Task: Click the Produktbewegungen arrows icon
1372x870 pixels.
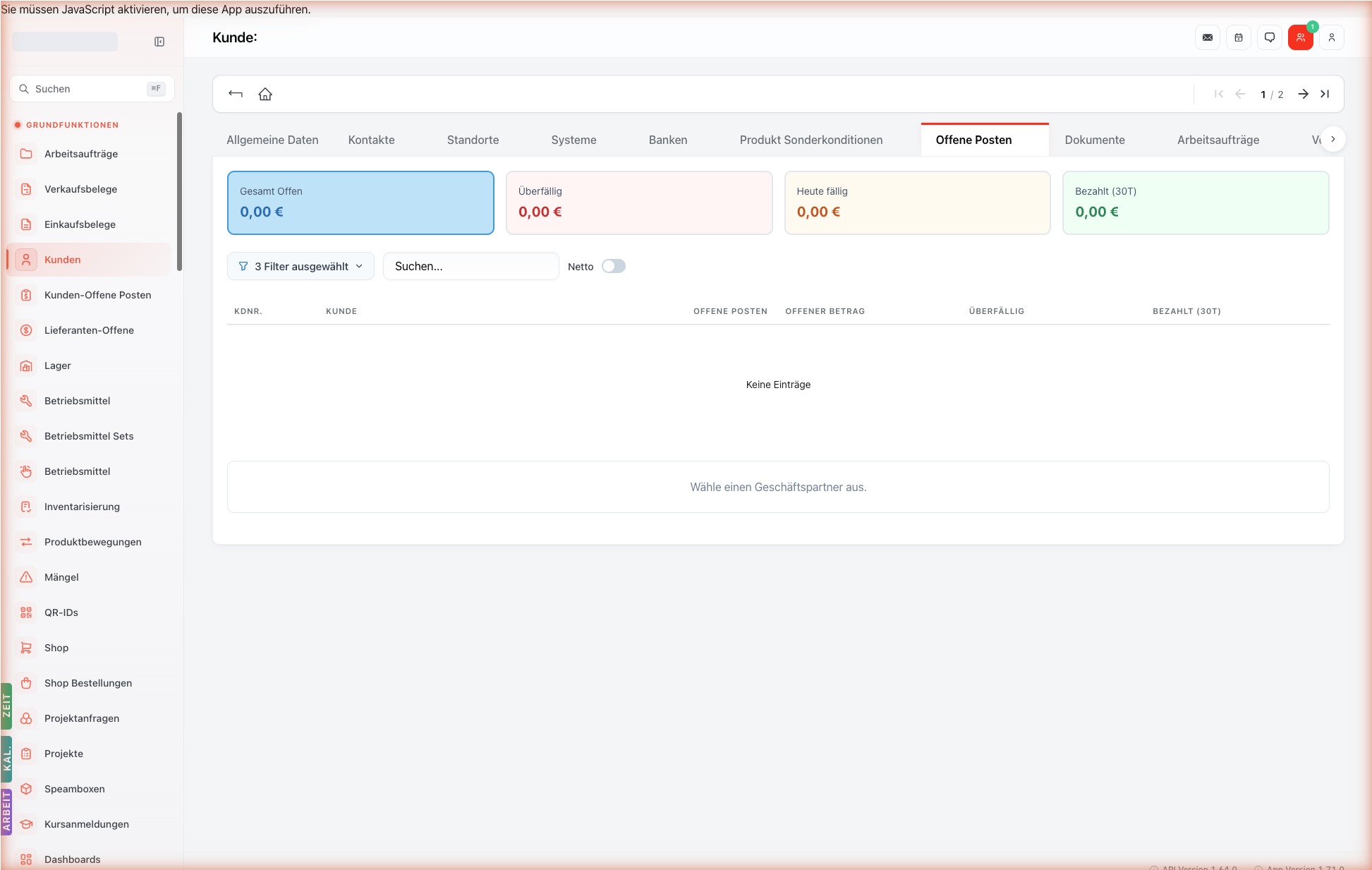Action: point(26,542)
